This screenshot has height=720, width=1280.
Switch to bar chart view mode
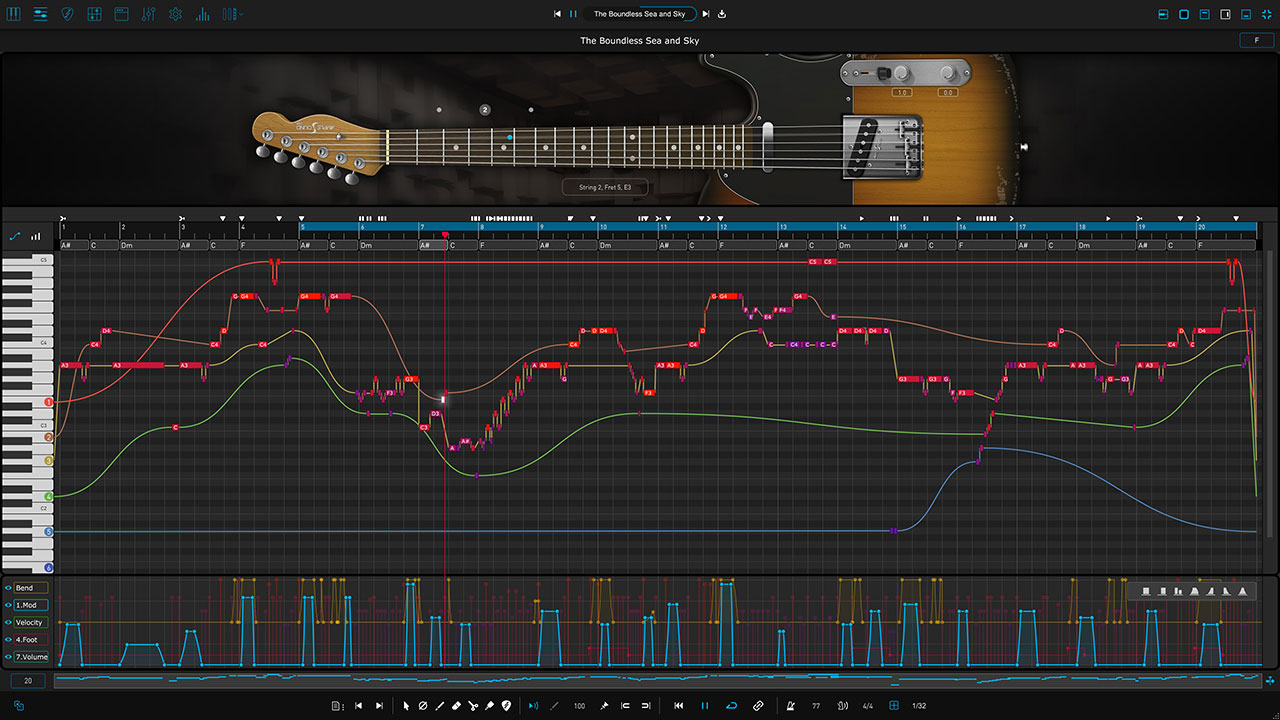pos(36,236)
